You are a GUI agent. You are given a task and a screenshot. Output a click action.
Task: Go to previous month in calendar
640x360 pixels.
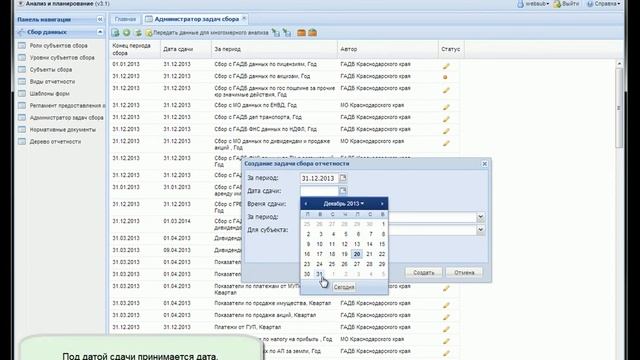[306, 204]
